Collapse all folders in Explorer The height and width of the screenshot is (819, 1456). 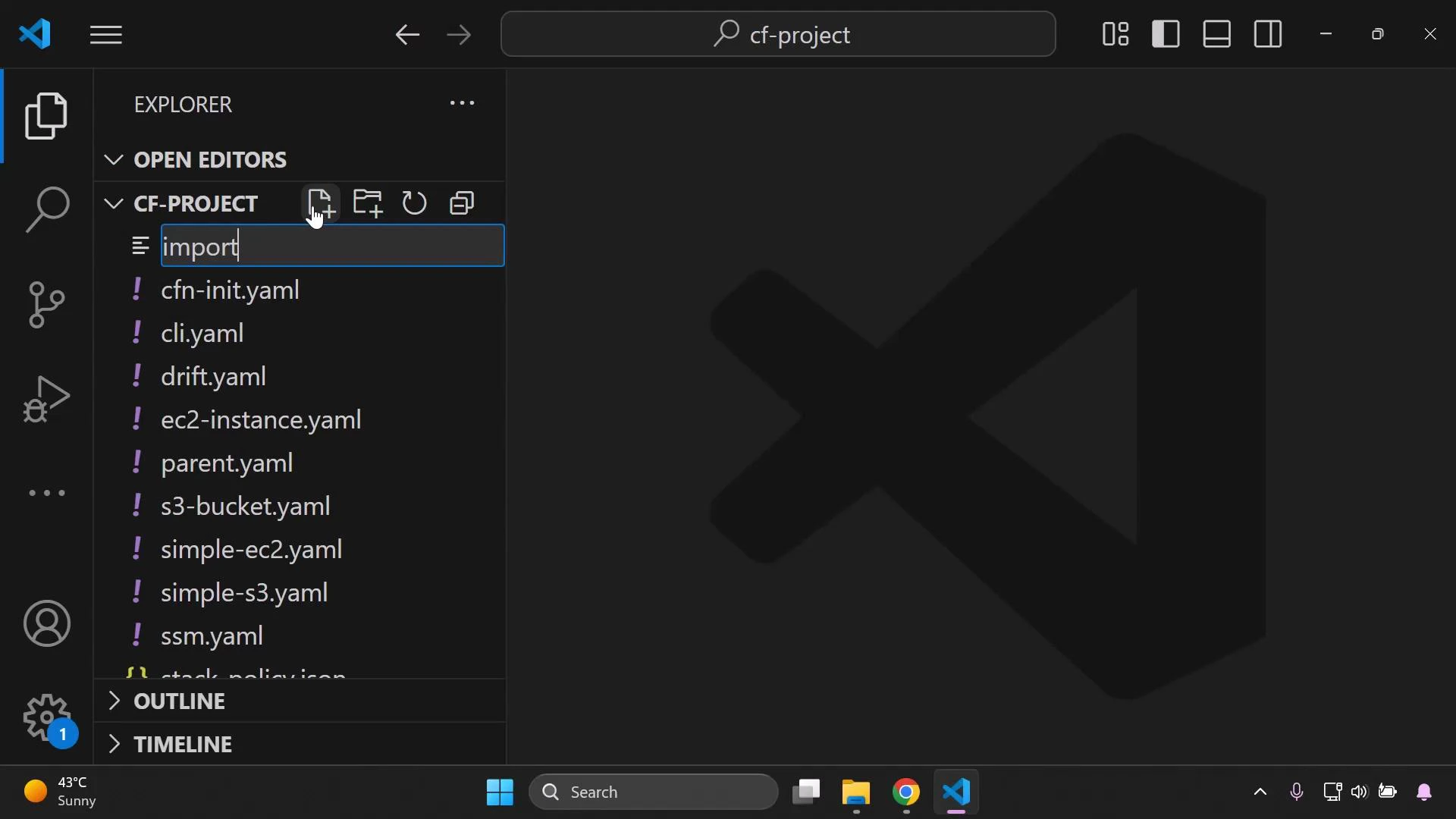coord(462,202)
